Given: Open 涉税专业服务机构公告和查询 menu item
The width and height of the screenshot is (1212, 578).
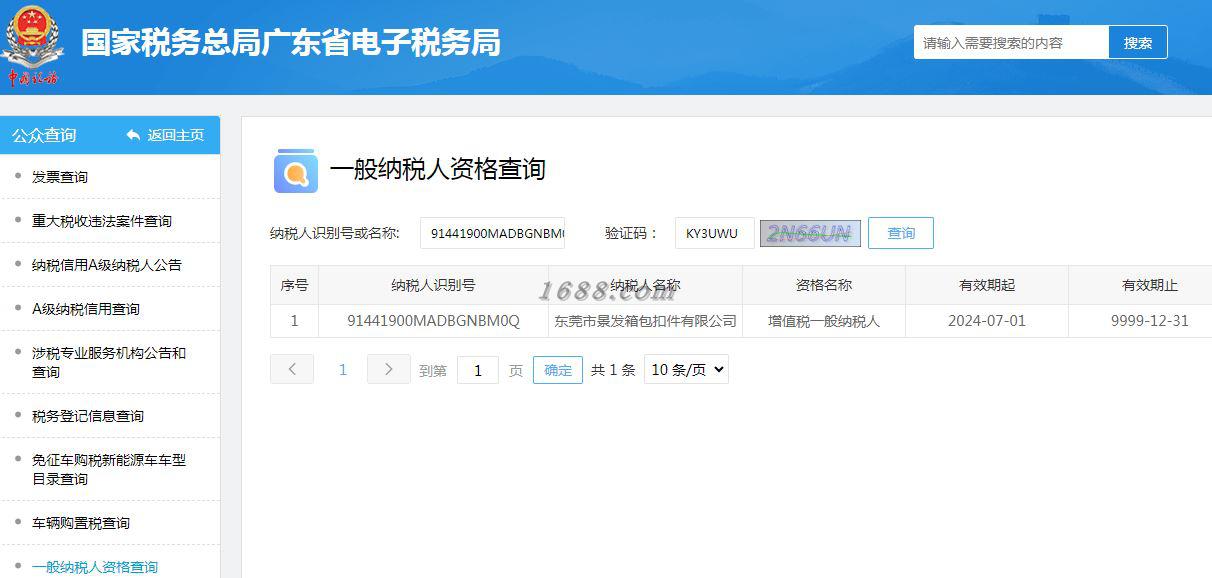Looking at the screenshot, I should (109, 362).
